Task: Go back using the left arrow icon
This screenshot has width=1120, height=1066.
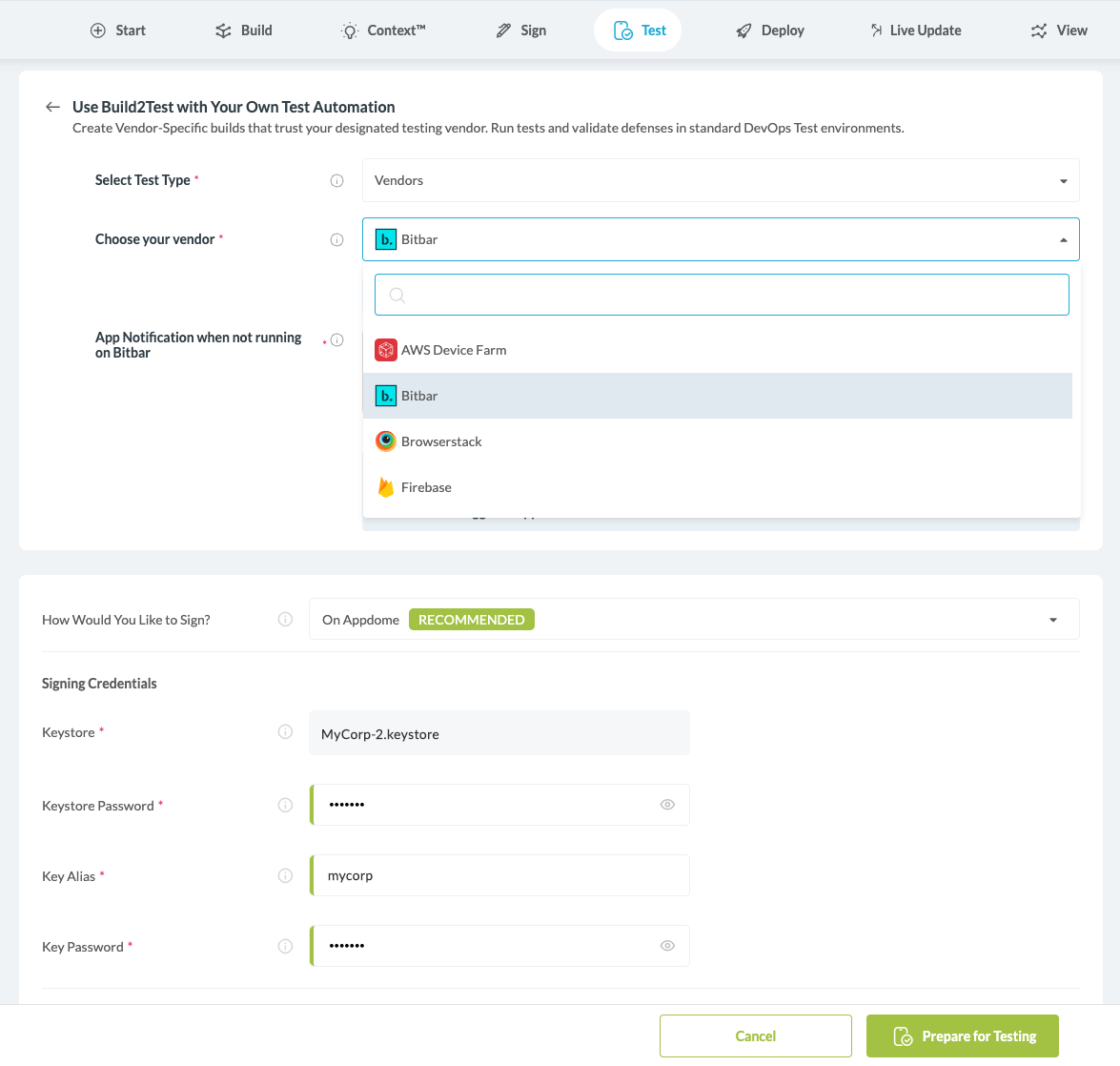Action: (52, 107)
